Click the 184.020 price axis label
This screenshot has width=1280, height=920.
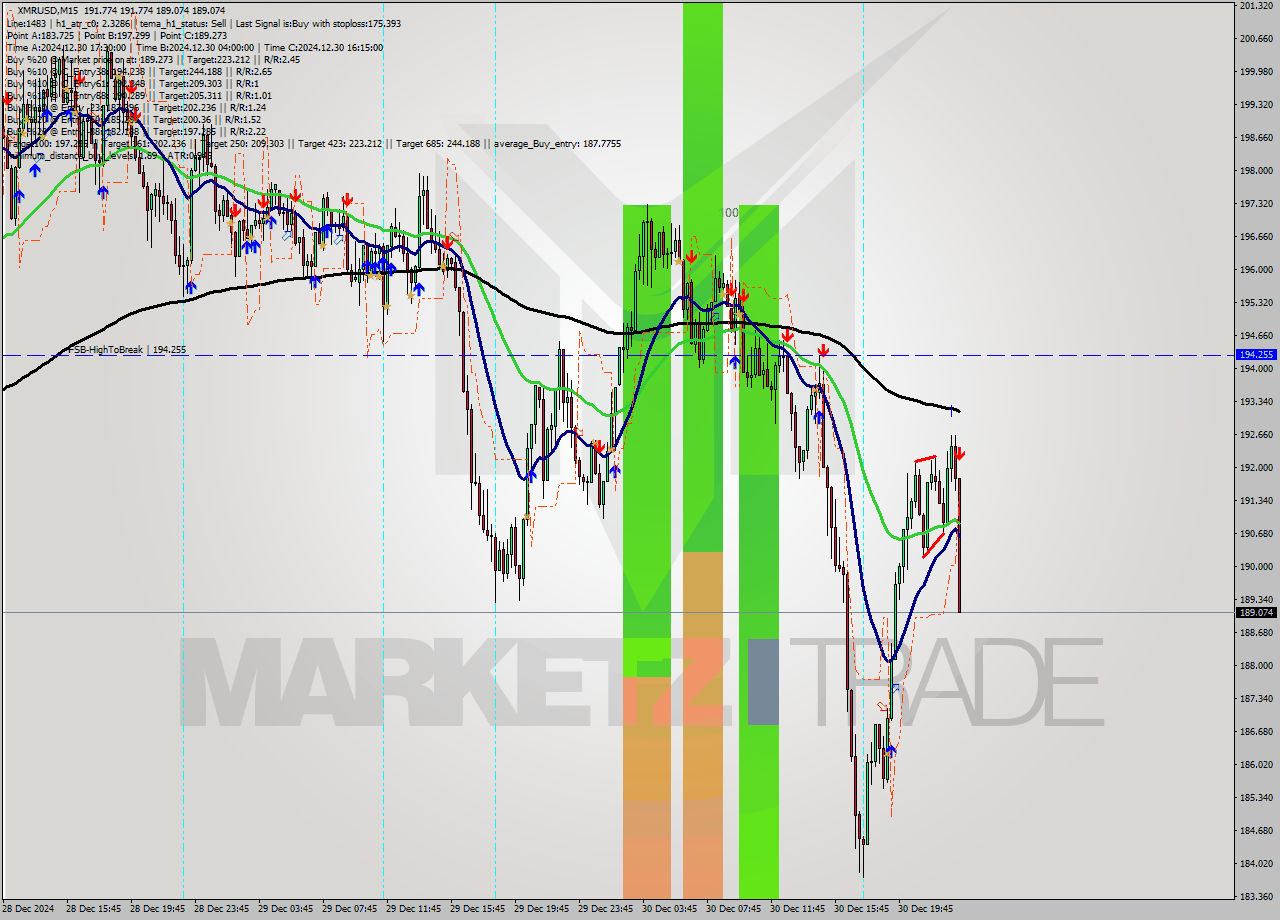click(x=1255, y=864)
